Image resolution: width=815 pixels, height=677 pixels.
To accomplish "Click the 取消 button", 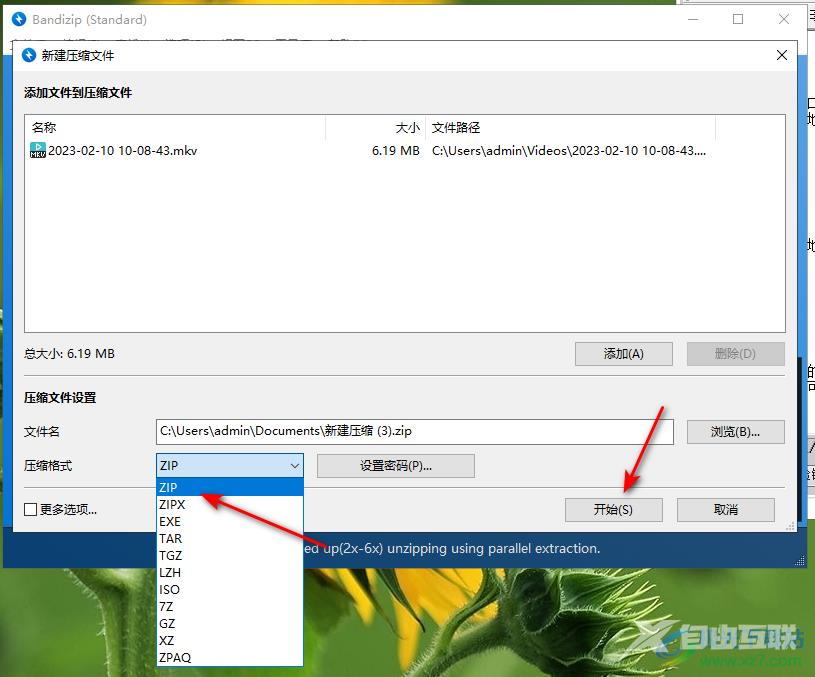I will (726, 510).
